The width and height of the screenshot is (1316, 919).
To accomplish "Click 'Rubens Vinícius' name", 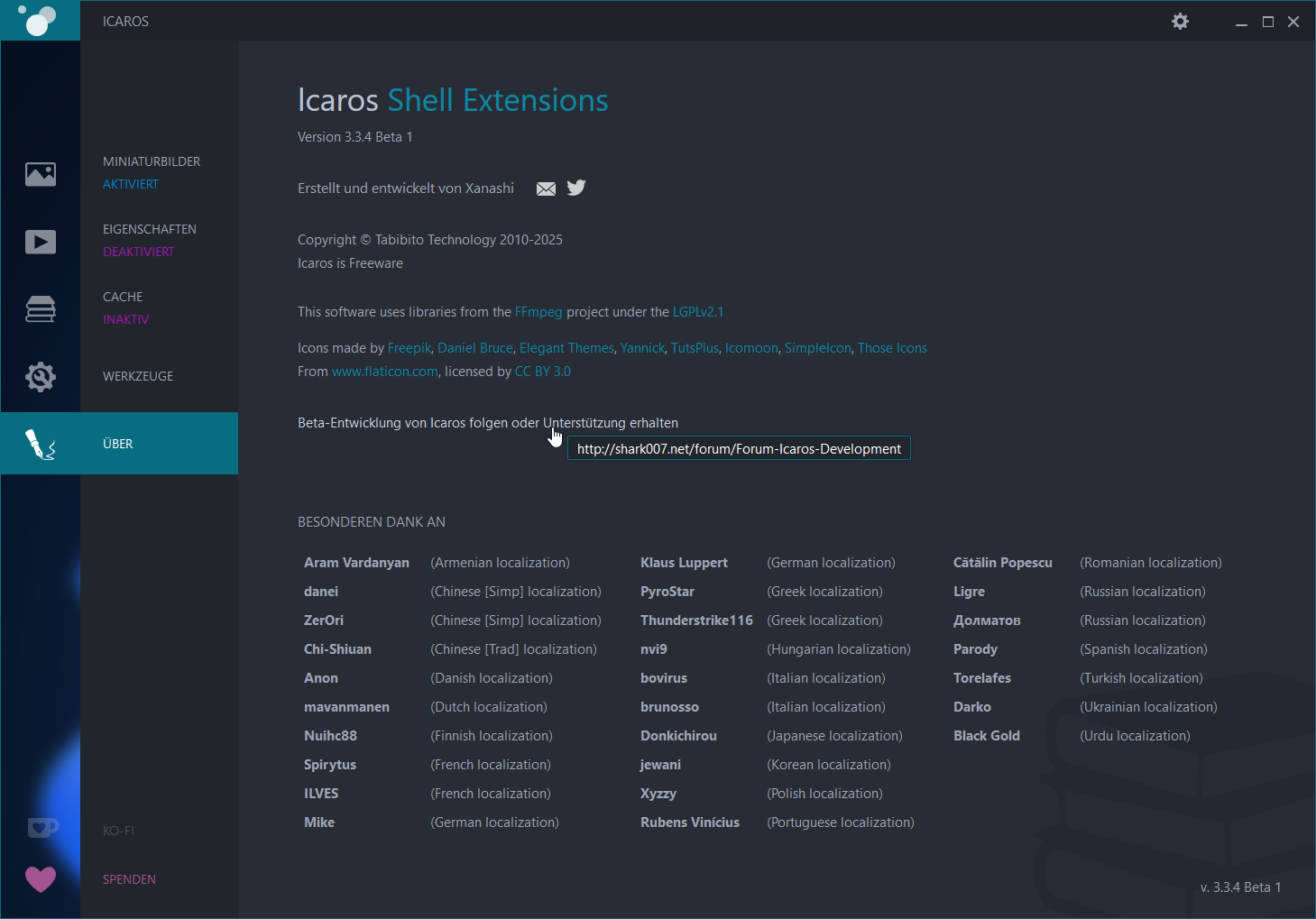I will click(x=690, y=823).
